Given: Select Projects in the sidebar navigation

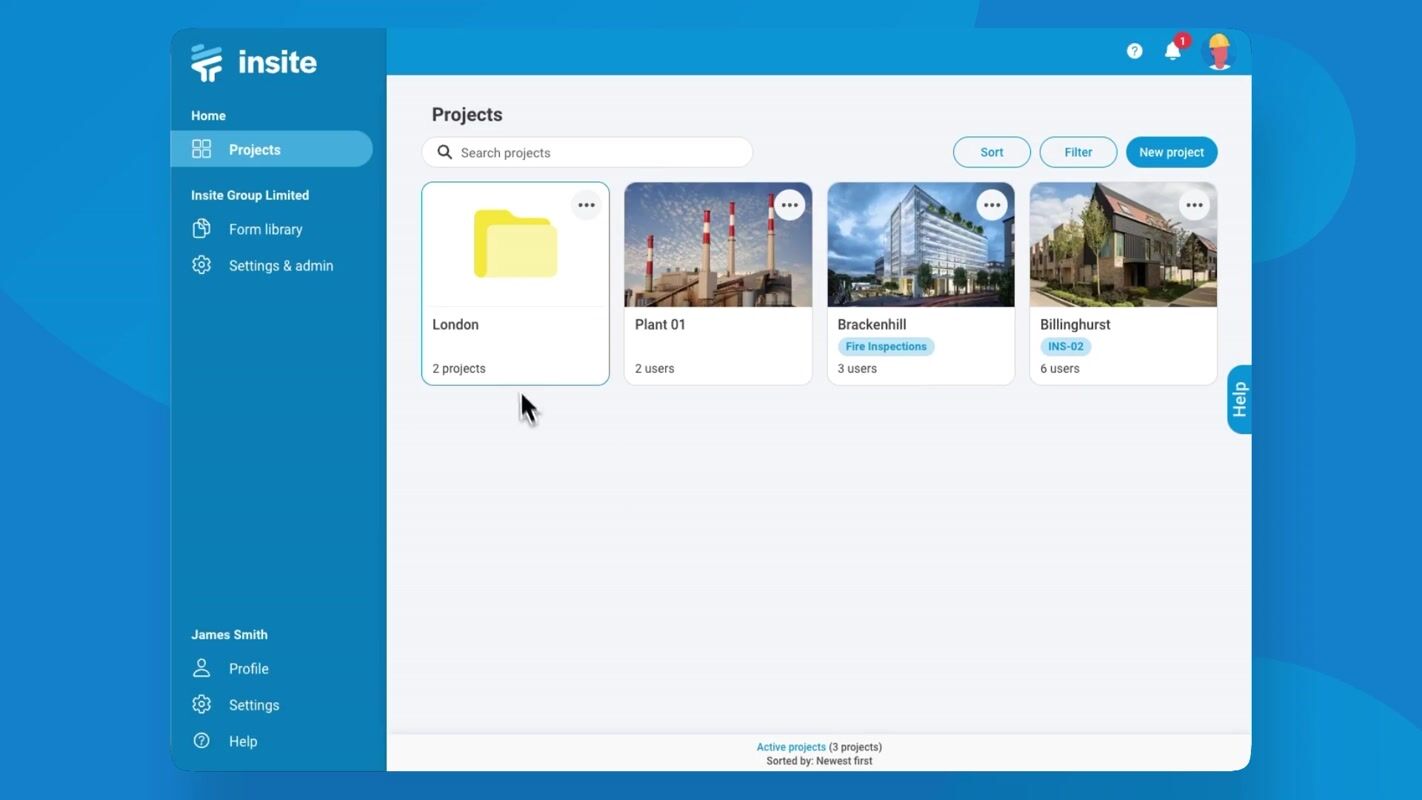Looking at the screenshot, I should point(254,150).
